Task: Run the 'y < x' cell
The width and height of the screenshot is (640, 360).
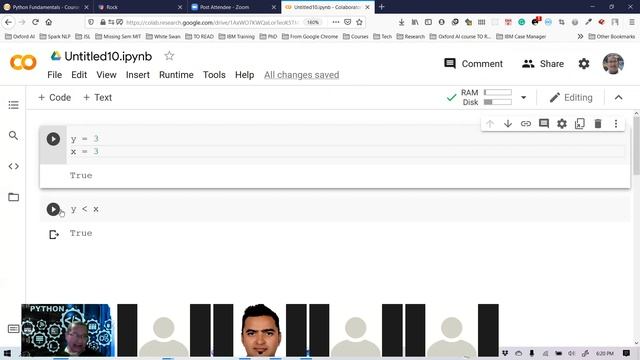Action: (x=53, y=209)
